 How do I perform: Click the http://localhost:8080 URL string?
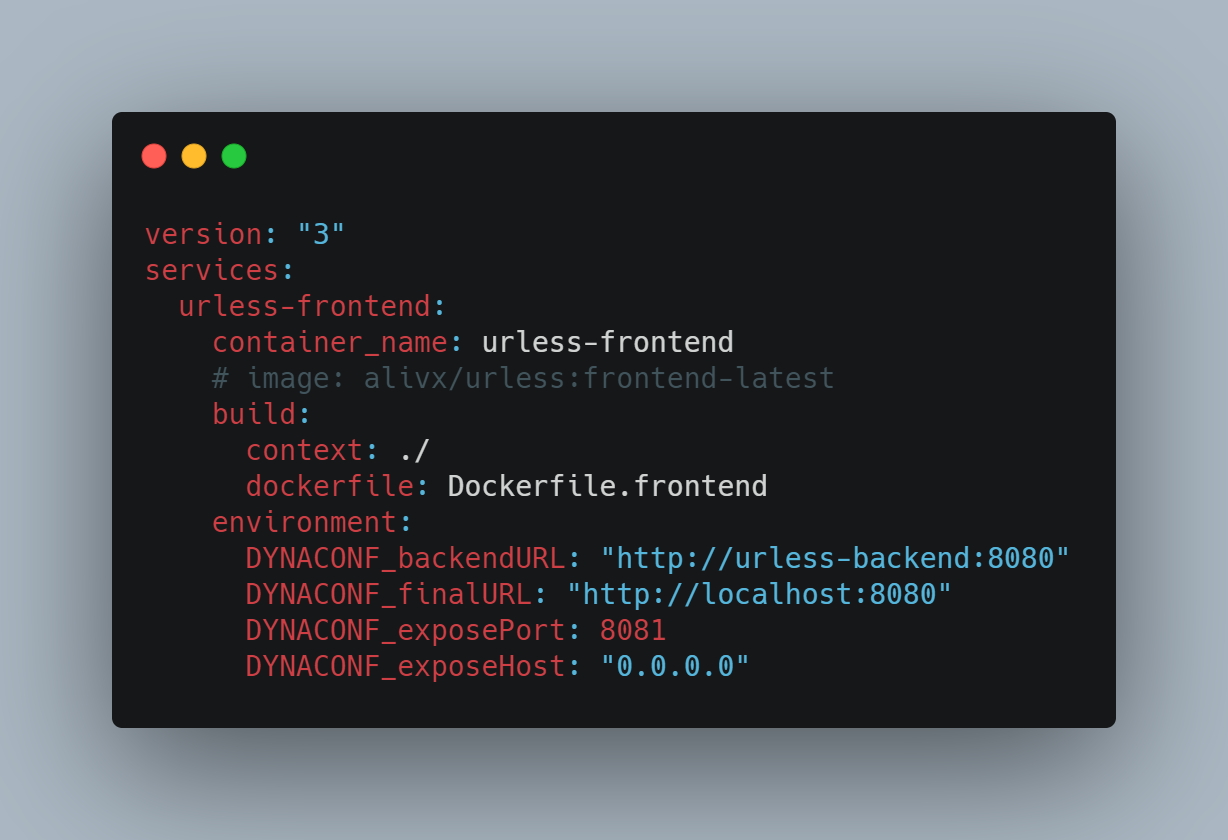coord(759,594)
